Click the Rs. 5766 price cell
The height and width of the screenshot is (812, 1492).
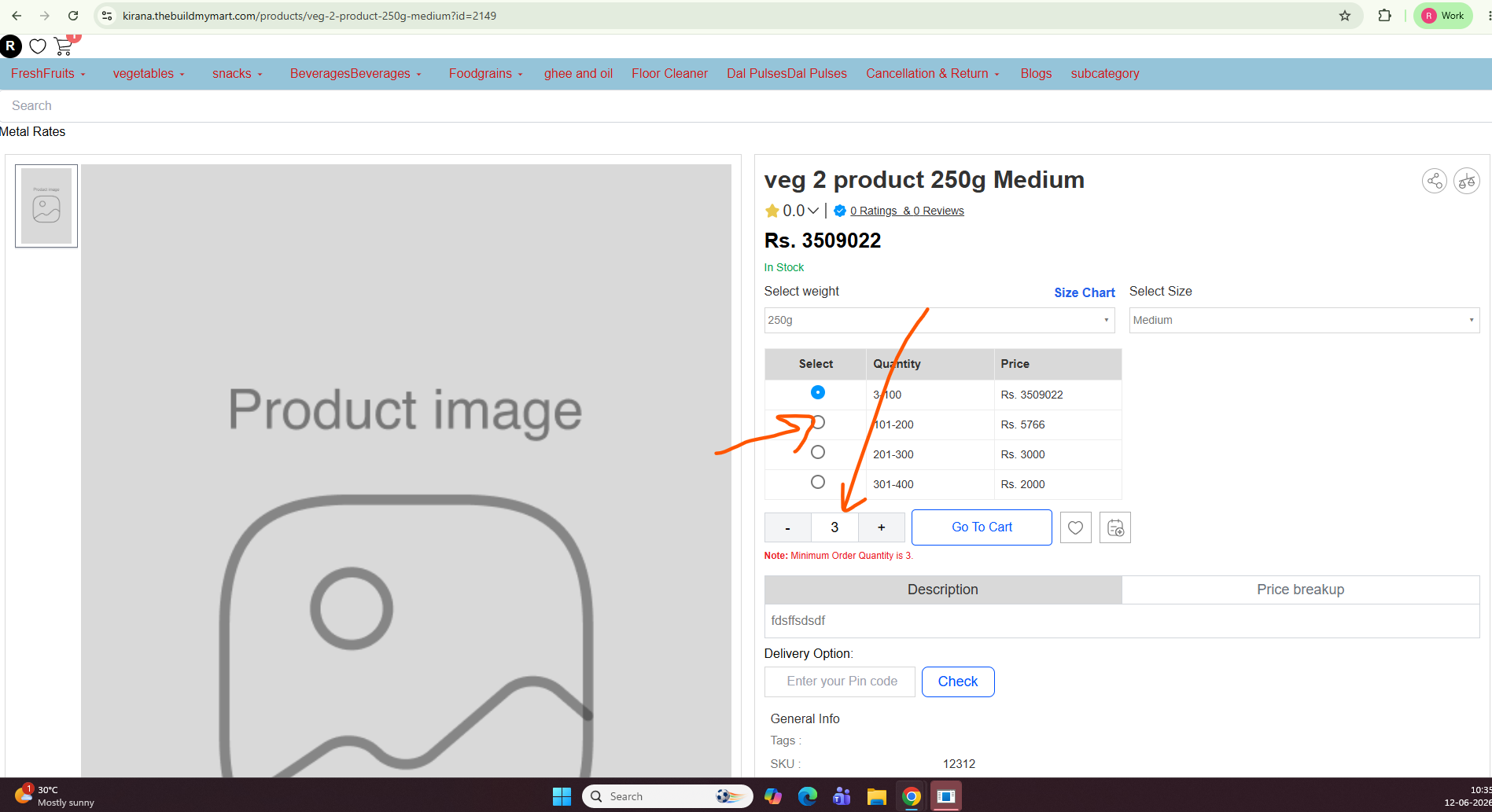pyautogui.click(x=1022, y=424)
